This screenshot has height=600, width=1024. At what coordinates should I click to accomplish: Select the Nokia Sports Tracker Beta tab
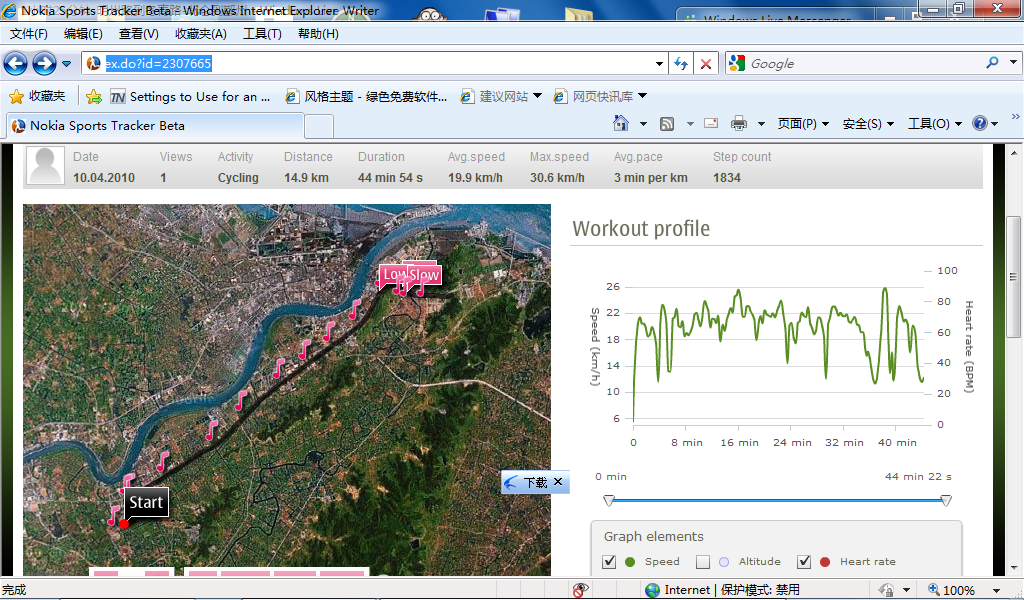point(155,126)
